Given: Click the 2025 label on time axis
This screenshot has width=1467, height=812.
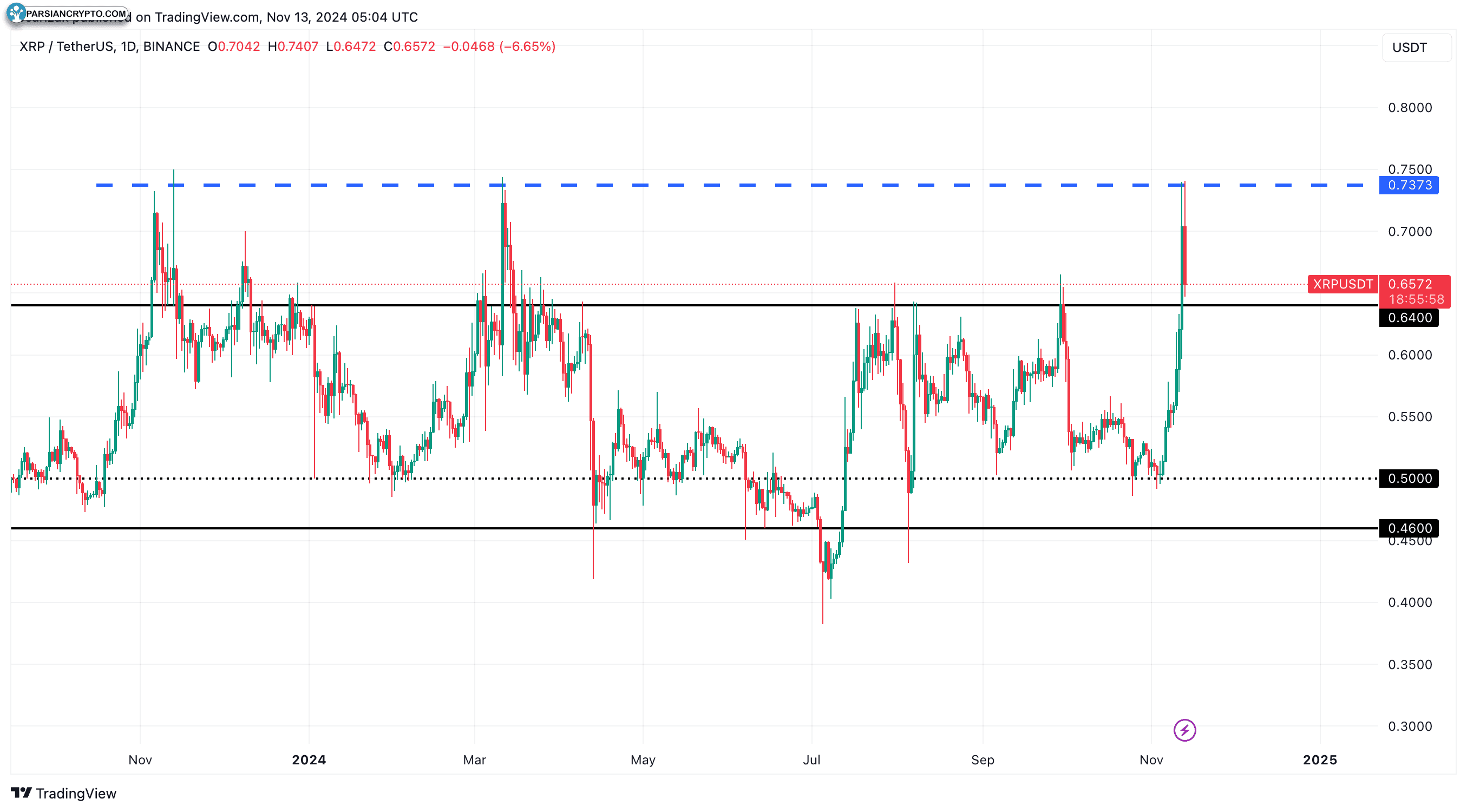Looking at the screenshot, I should pos(1320,760).
